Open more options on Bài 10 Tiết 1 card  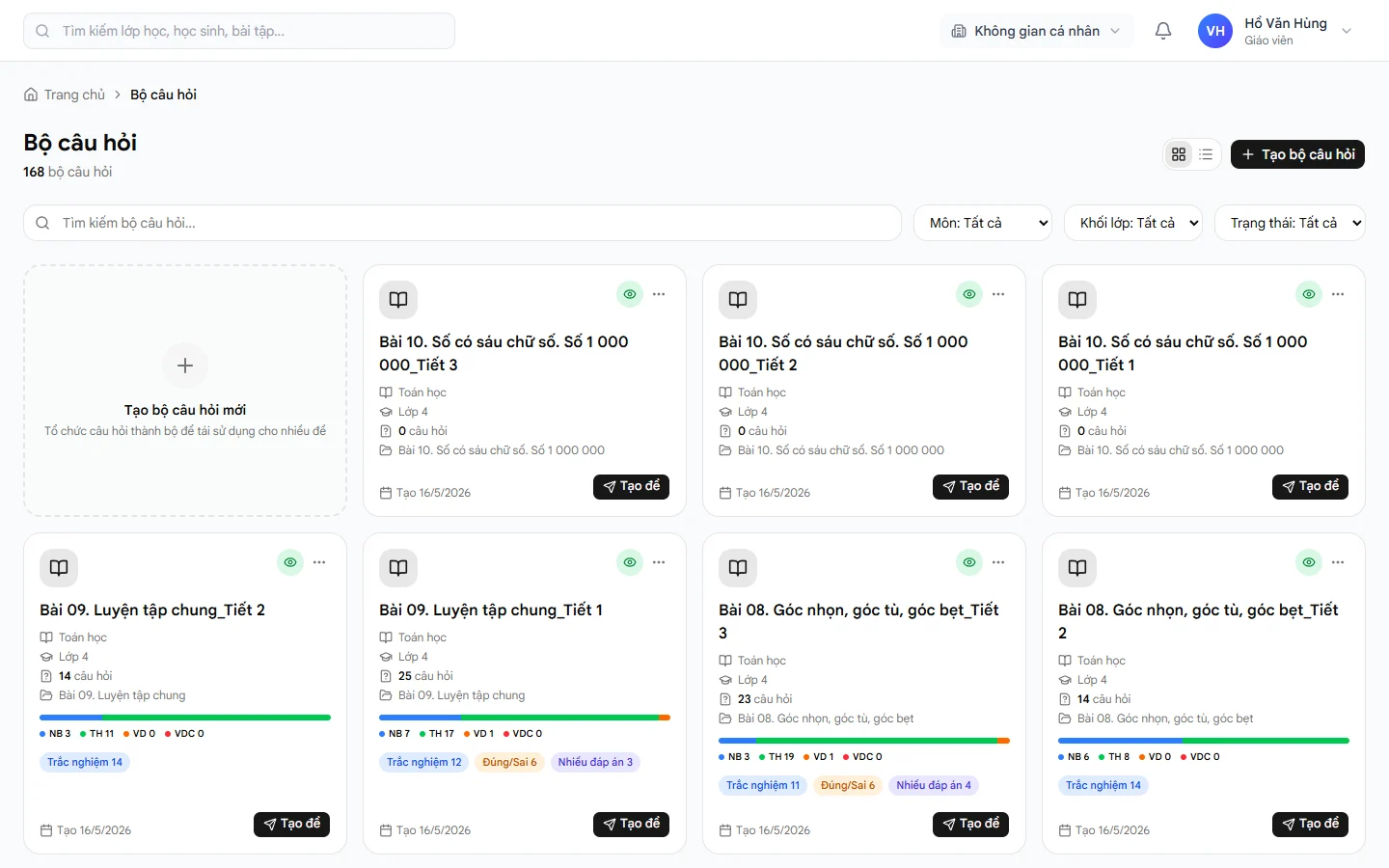[1338, 294]
